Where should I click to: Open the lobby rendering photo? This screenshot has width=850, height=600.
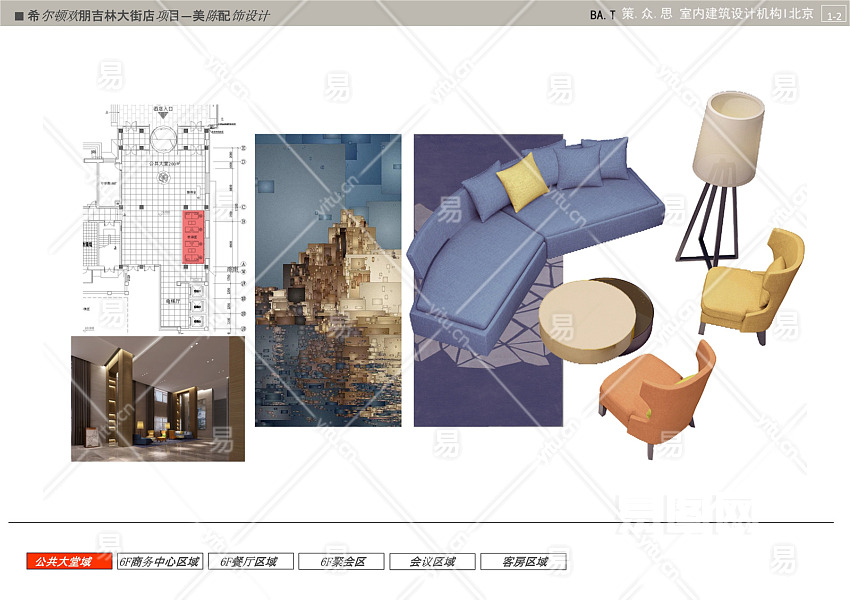pyautogui.click(x=157, y=398)
